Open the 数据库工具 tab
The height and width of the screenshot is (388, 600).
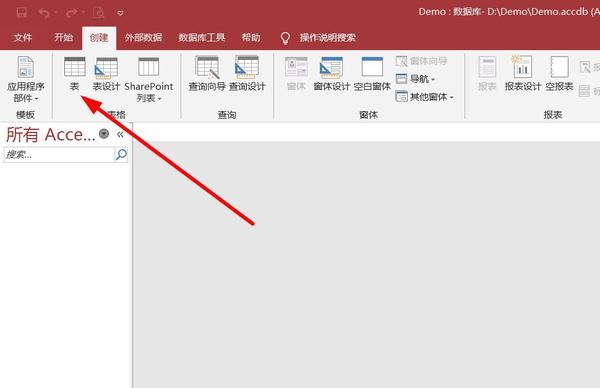202,37
